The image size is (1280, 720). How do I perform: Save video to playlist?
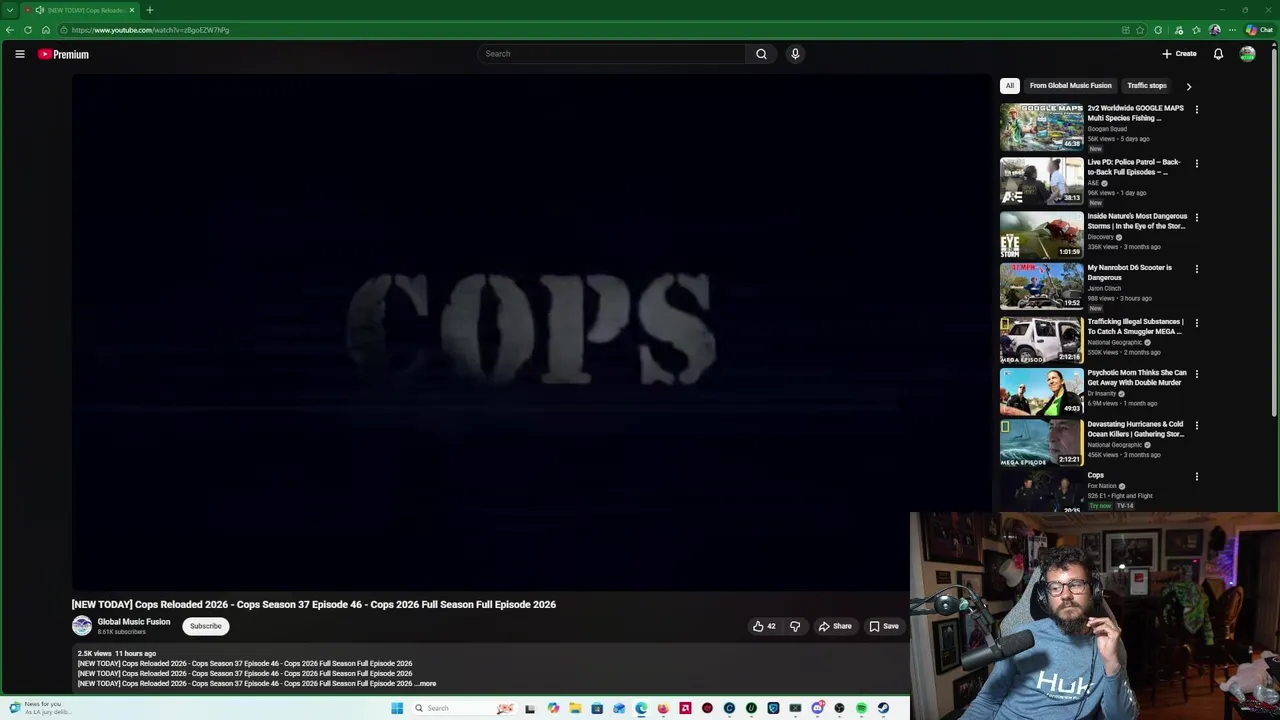(x=884, y=626)
